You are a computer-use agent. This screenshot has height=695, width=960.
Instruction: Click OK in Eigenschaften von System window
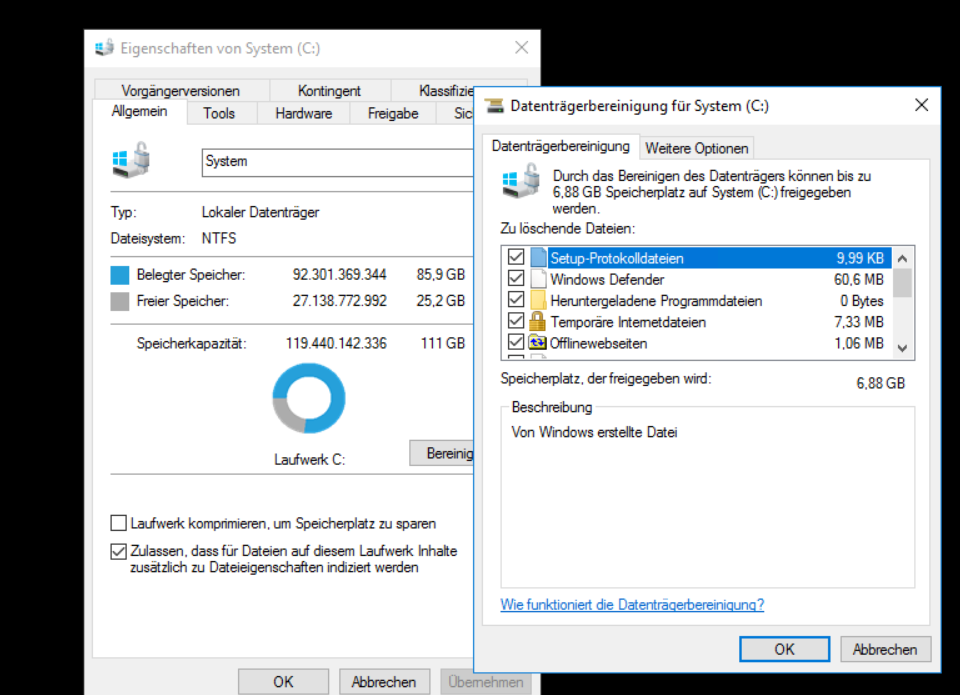283,682
